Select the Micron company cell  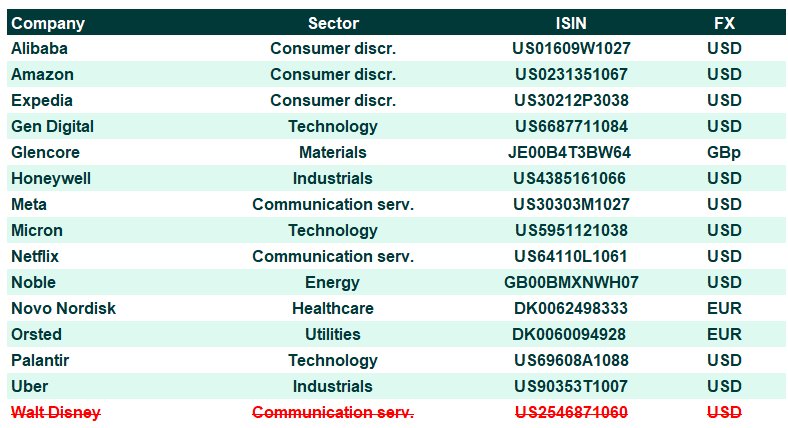(37, 231)
